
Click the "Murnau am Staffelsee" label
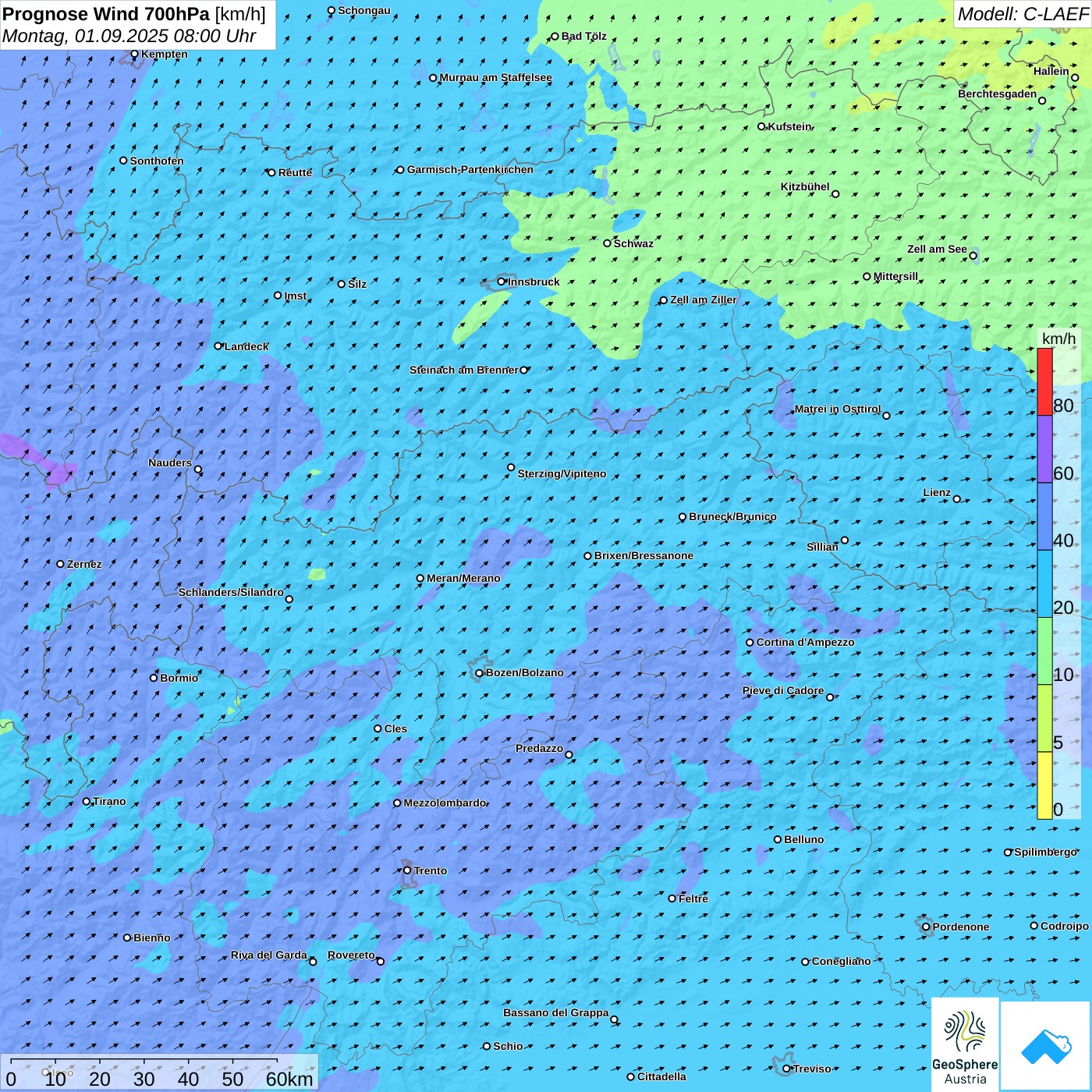(496, 77)
